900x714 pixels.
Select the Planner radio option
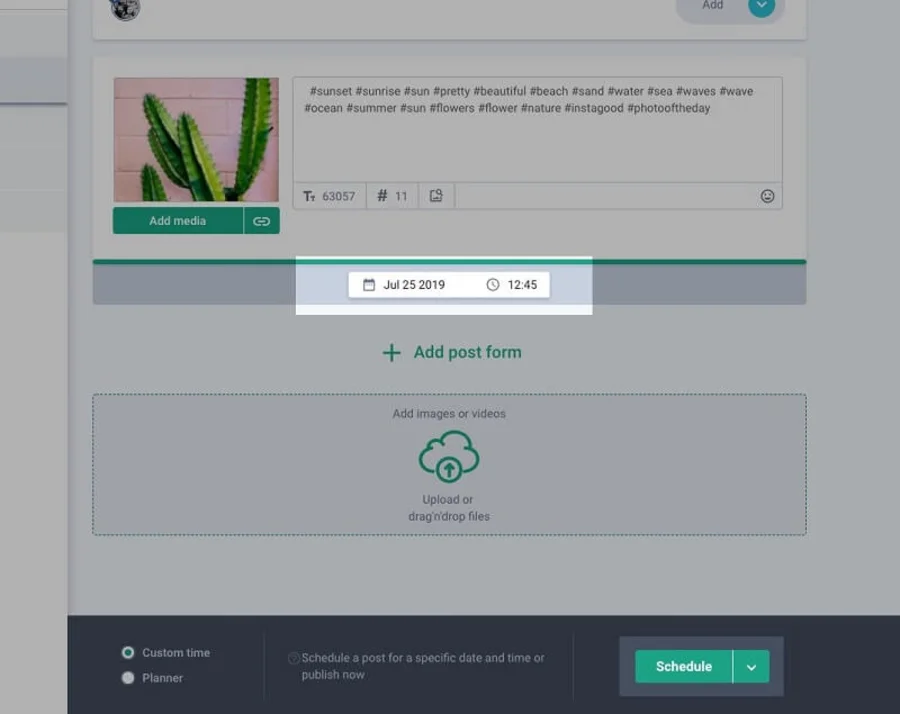(128, 678)
